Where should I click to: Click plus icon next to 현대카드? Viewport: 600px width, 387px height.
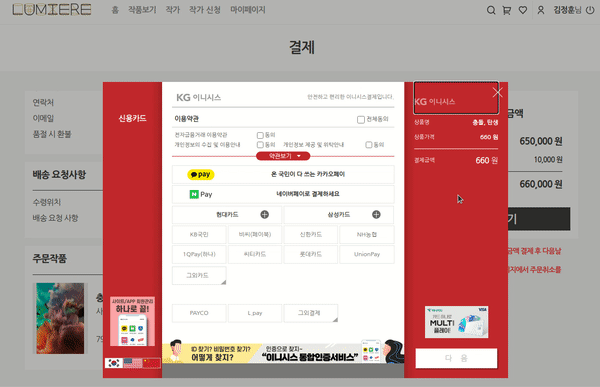(x=264, y=215)
